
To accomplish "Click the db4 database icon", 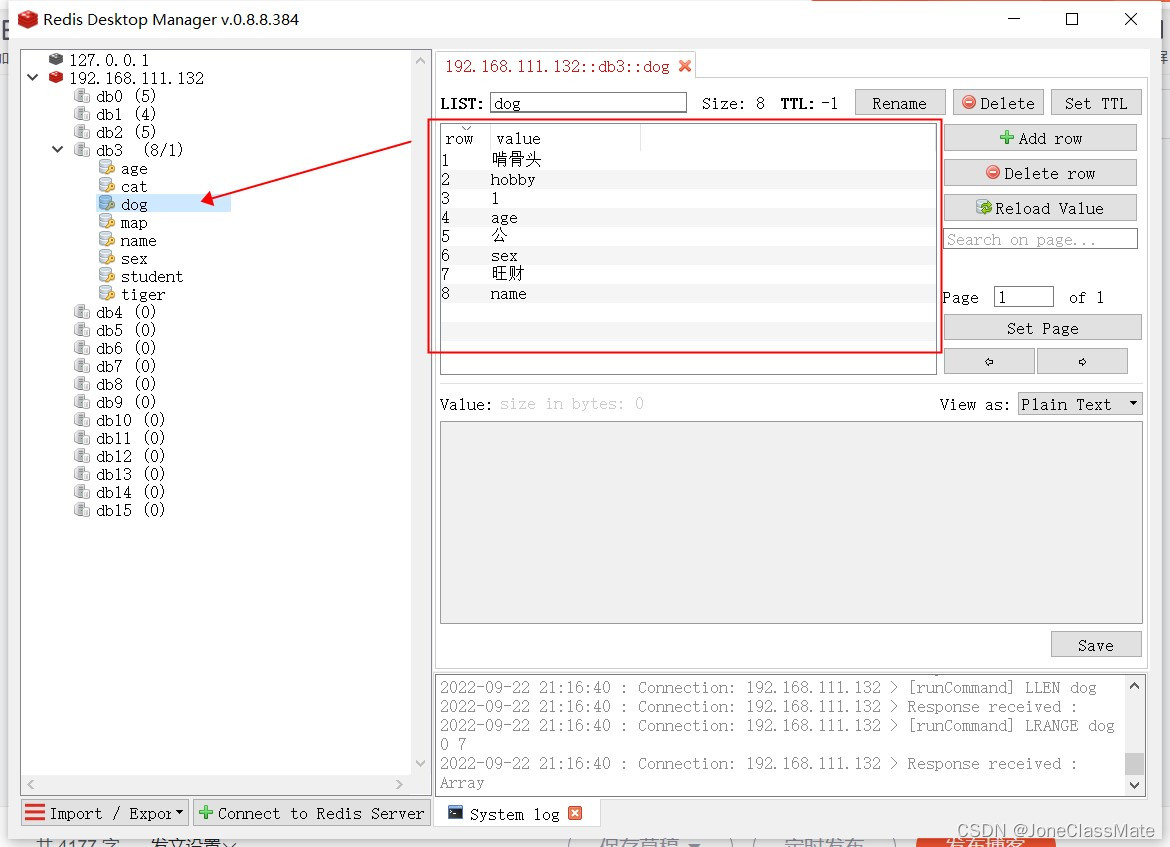I will 82,311.
